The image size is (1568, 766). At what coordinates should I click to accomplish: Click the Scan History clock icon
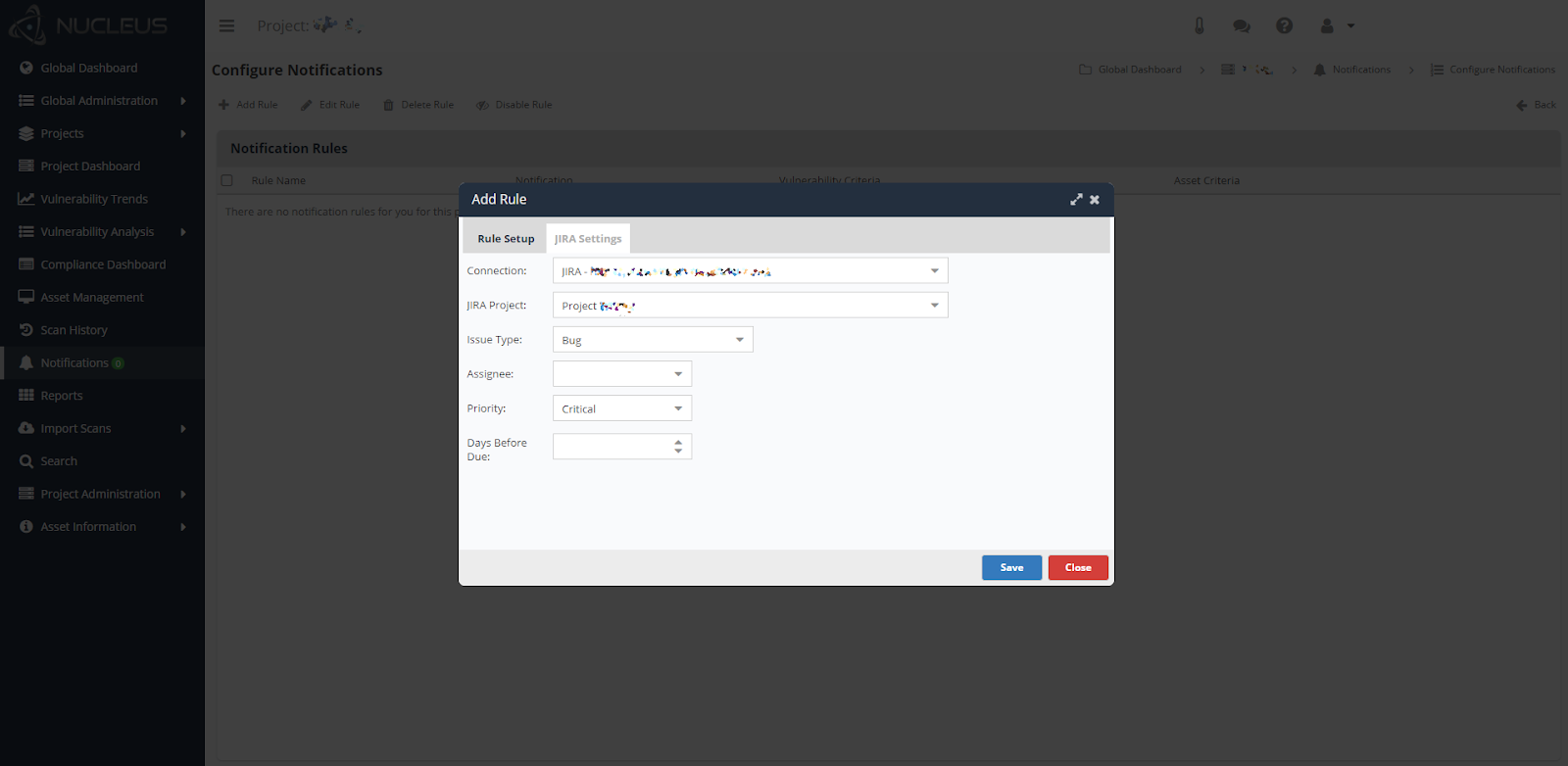click(x=26, y=330)
